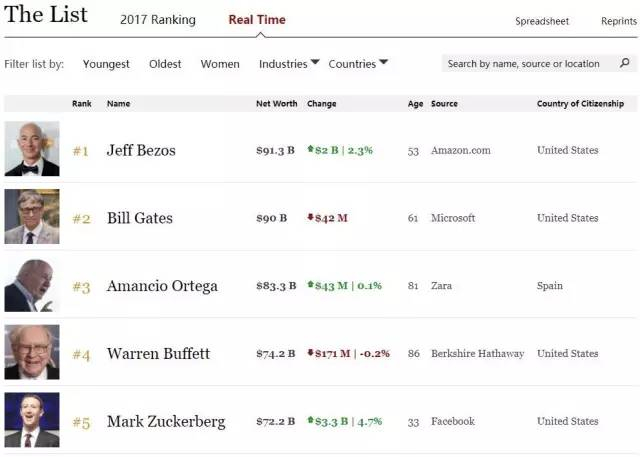This screenshot has height=457, width=640.
Task: Open the Jeff Bezos name link
Action: (141, 150)
